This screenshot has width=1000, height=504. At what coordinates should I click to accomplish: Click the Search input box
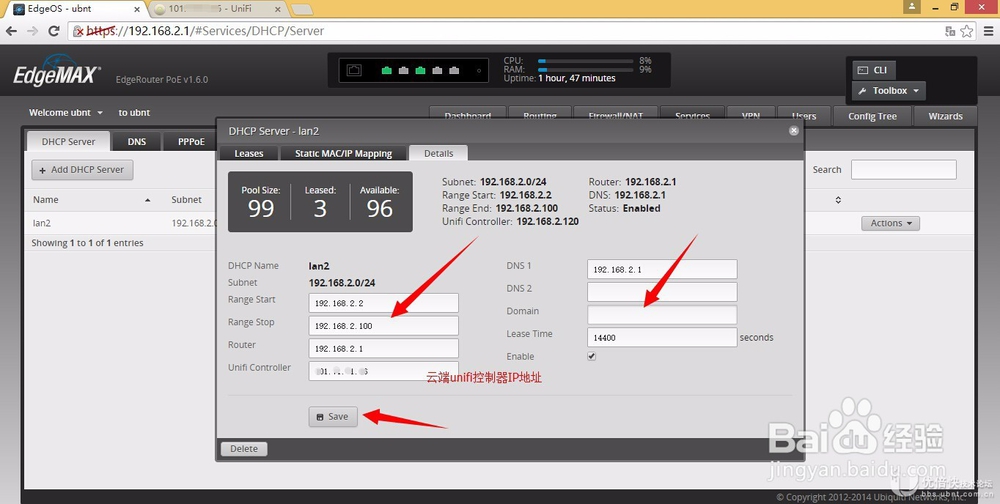904,170
